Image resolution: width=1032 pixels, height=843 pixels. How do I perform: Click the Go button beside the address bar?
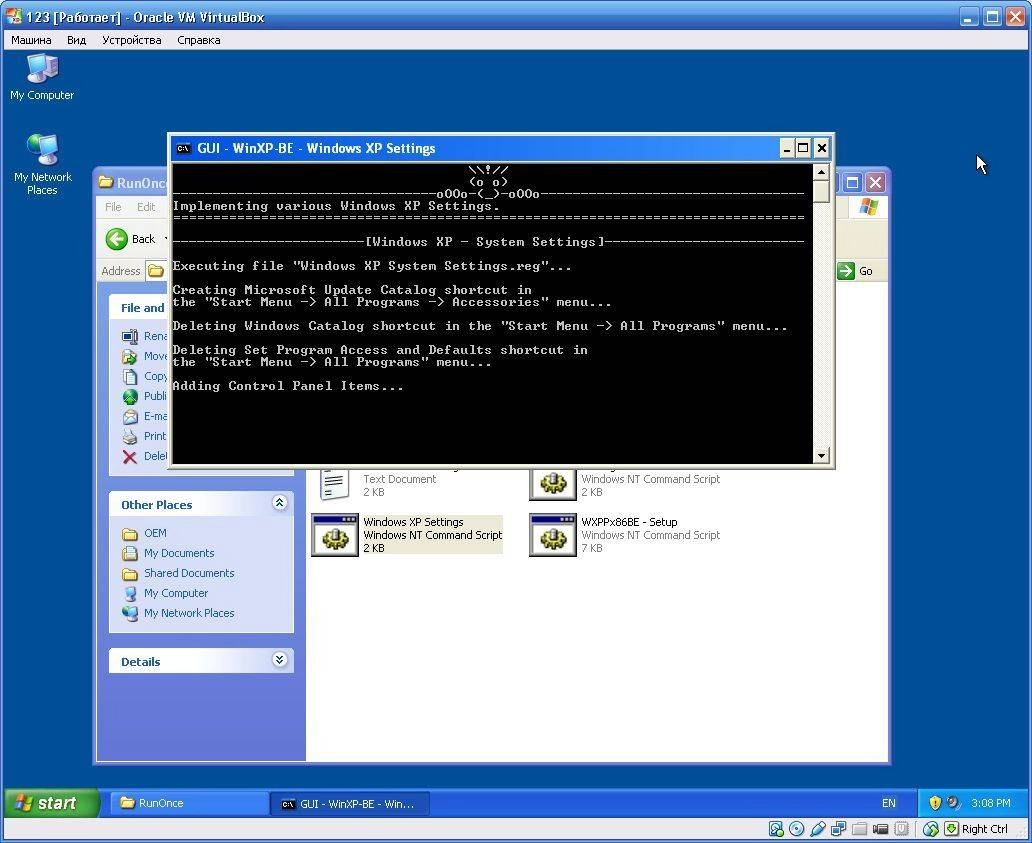point(856,271)
